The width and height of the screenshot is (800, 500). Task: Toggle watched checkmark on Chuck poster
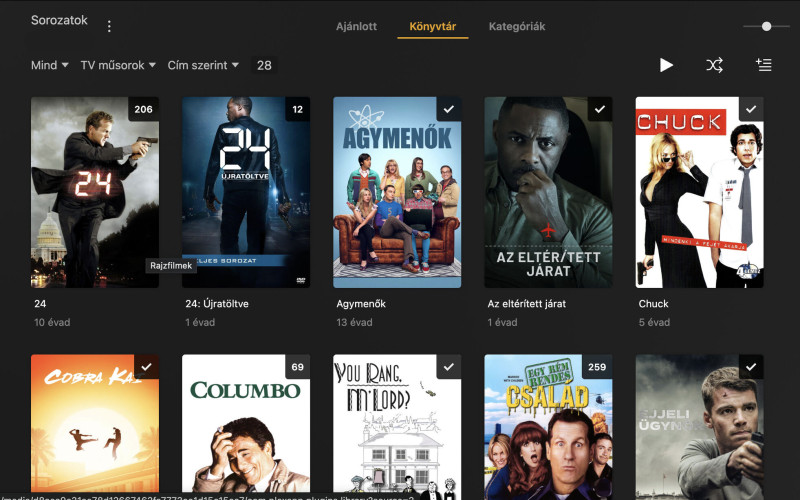[751, 109]
